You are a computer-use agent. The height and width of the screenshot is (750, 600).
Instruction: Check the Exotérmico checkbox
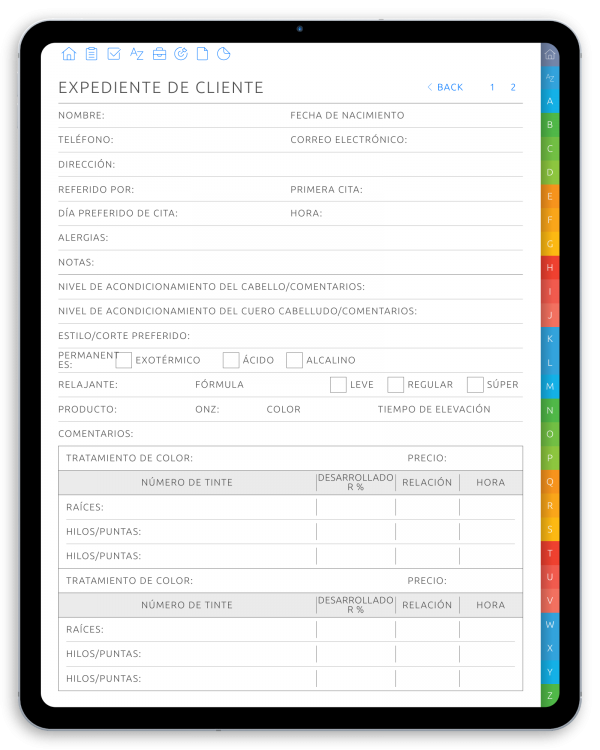click(x=123, y=360)
